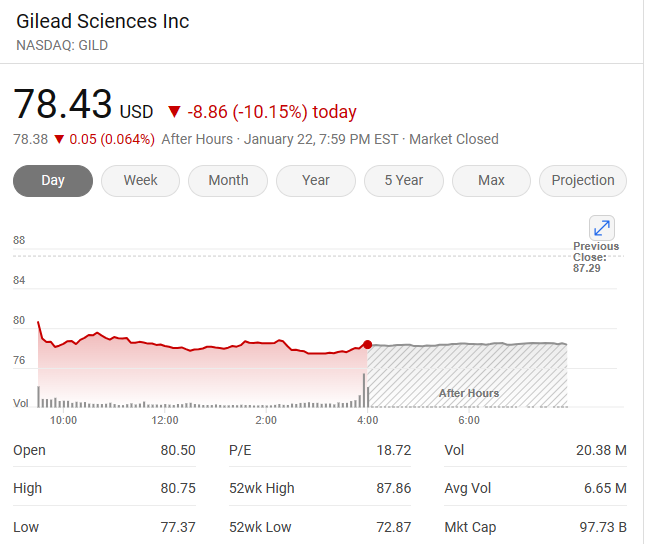Click the Open value 80.50
The width and height of the screenshot is (646, 544).
click(x=178, y=450)
